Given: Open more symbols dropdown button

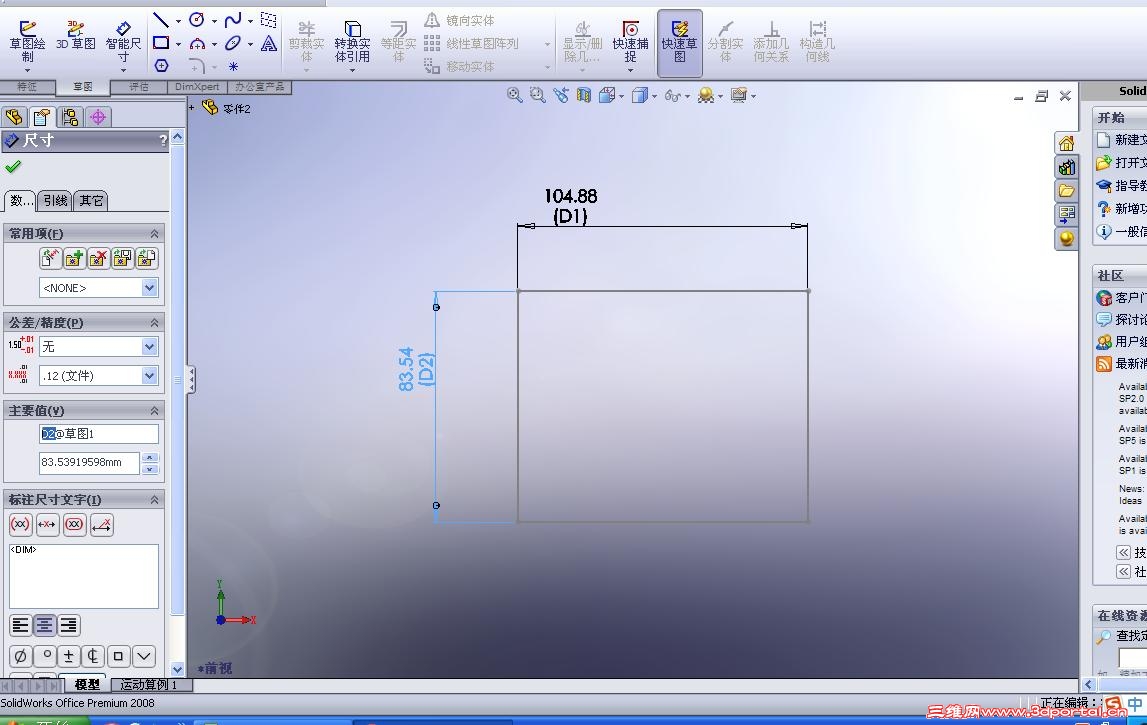Looking at the screenshot, I should (x=143, y=656).
